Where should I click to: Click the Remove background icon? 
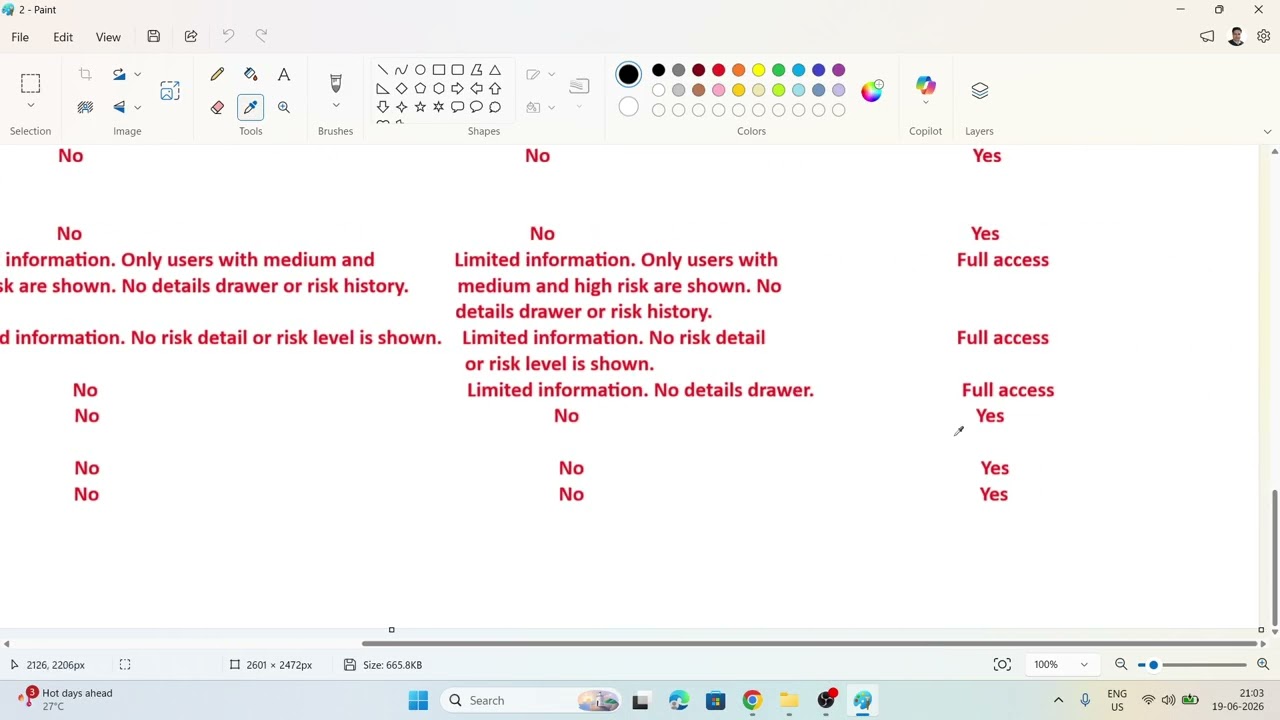point(85,107)
